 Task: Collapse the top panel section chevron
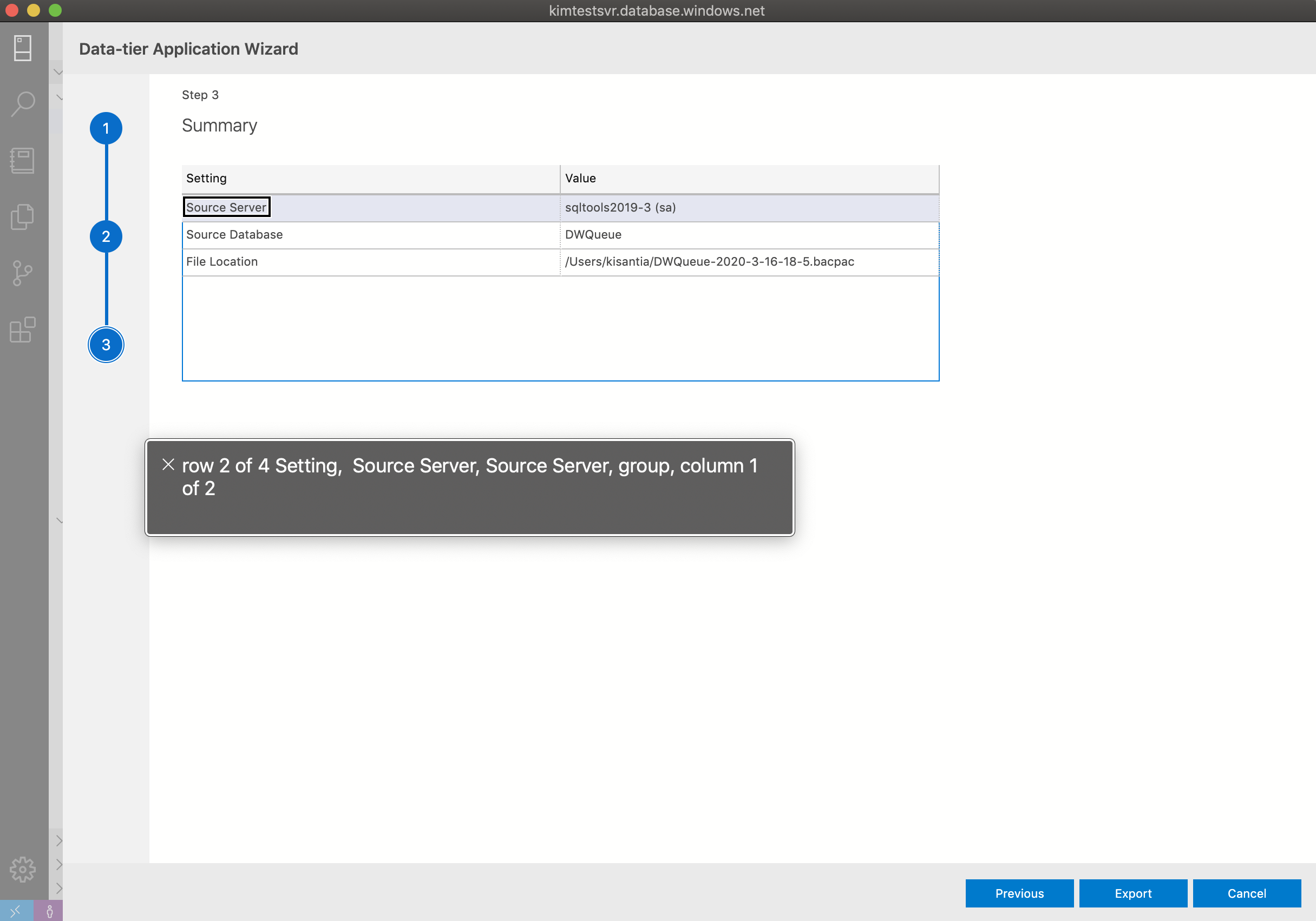click(58, 72)
